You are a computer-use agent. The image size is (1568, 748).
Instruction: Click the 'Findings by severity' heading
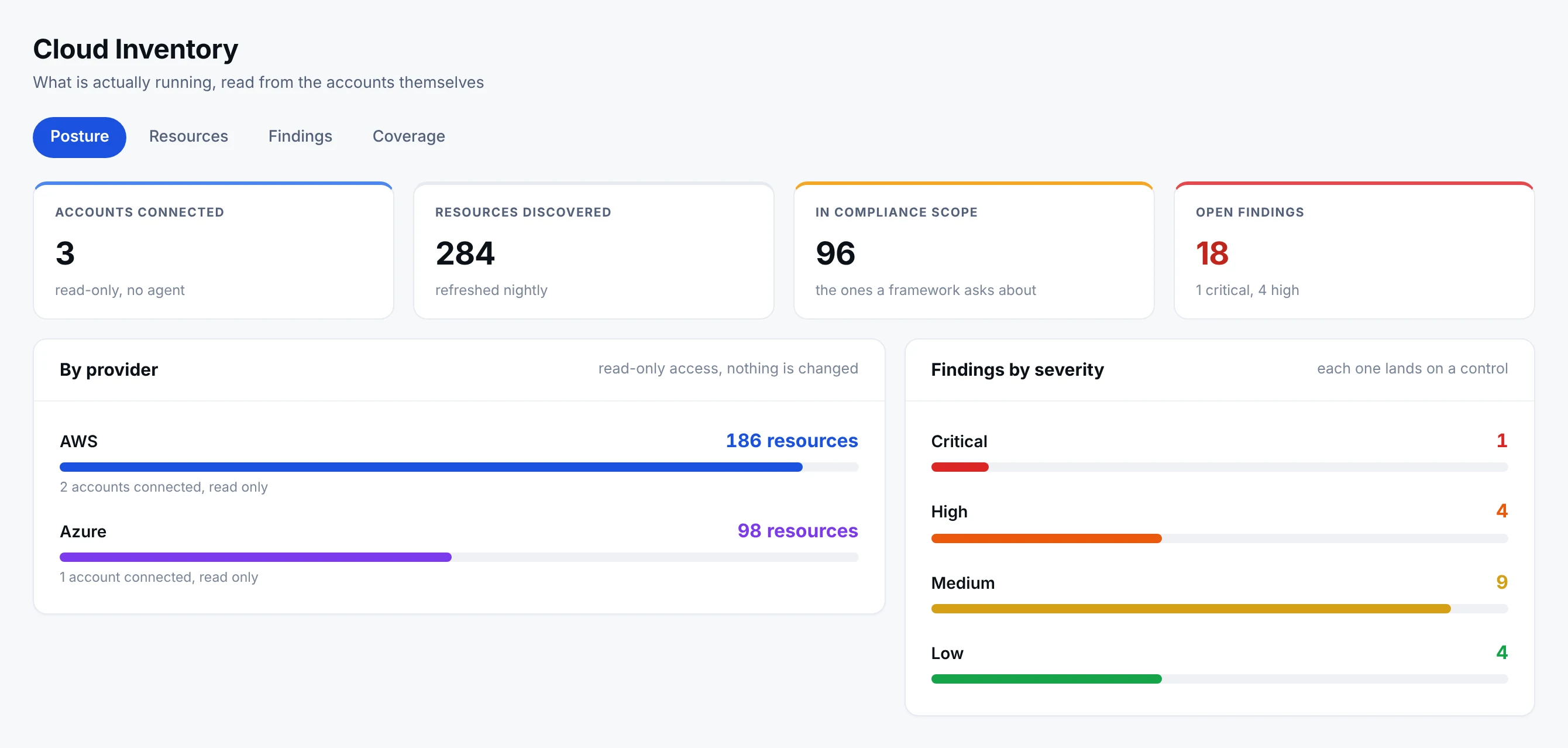(1017, 370)
